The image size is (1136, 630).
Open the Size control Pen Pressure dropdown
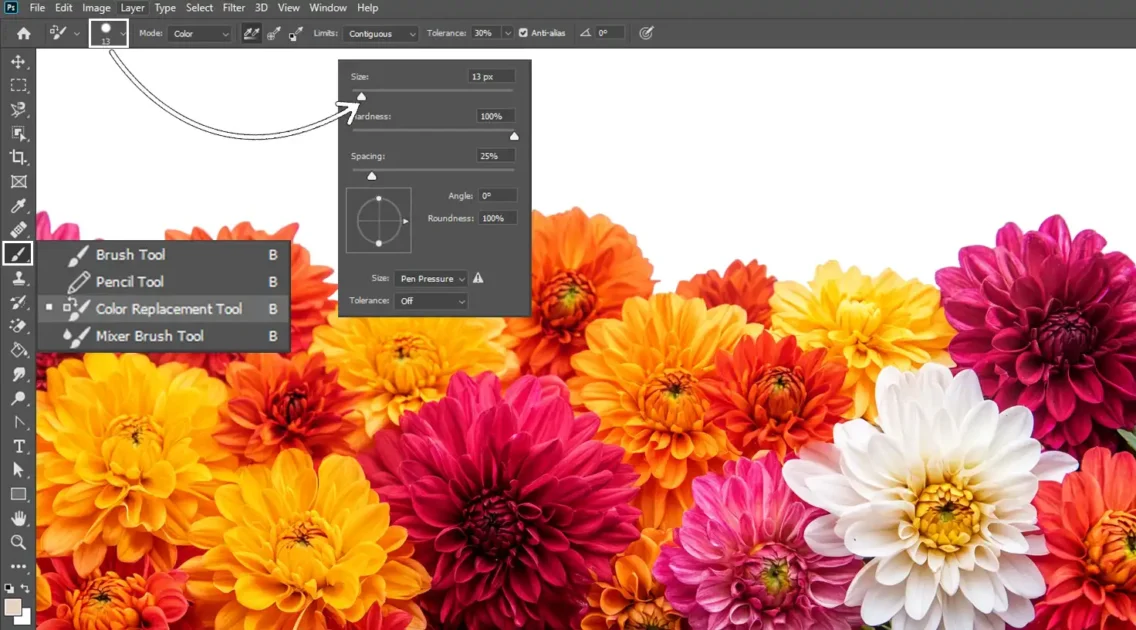point(431,279)
